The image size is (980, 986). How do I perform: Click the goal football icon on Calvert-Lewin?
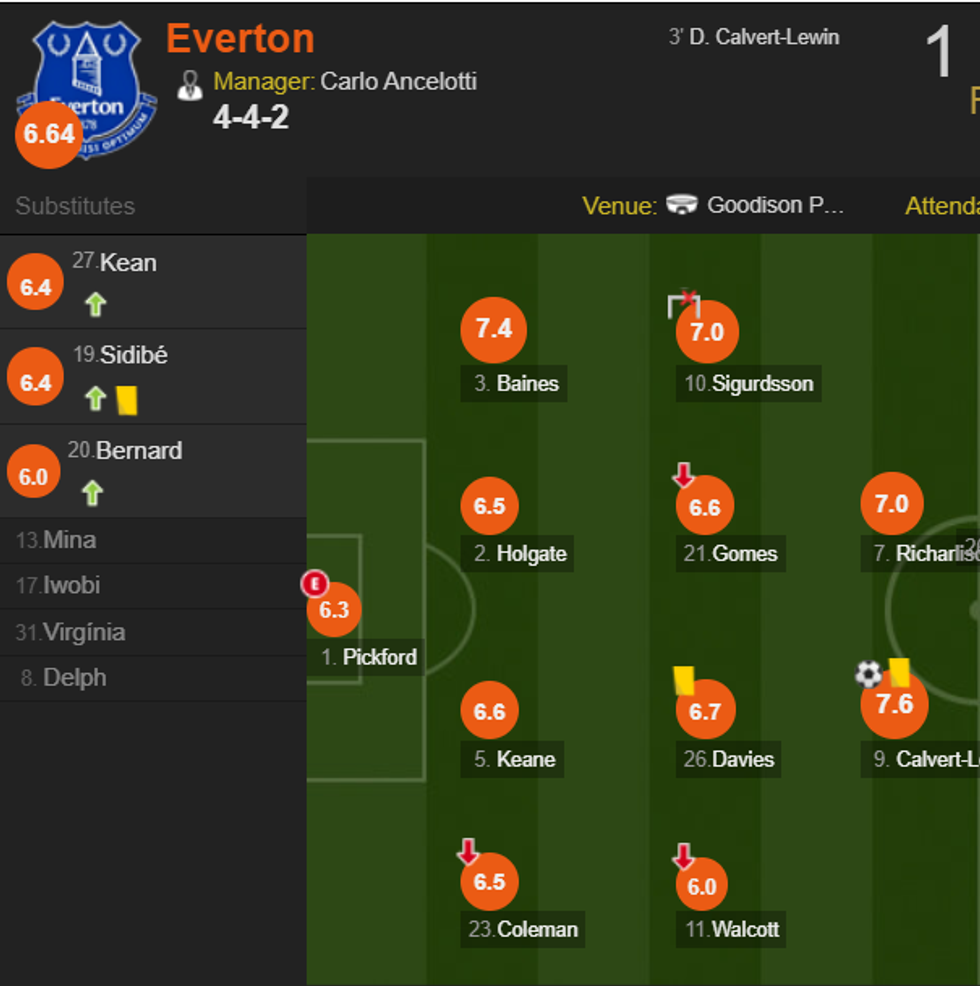[x=869, y=676]
